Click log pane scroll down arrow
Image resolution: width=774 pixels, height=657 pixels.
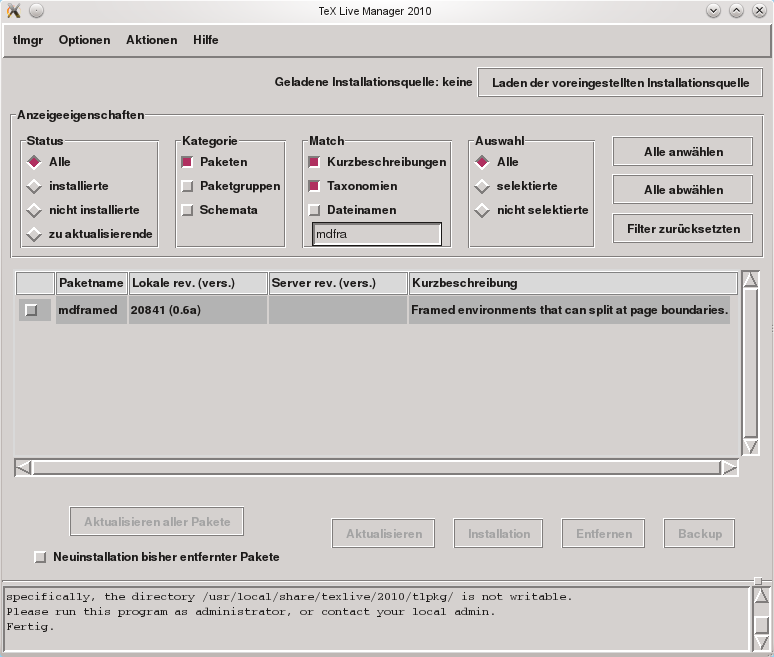[x=761, y=642]
